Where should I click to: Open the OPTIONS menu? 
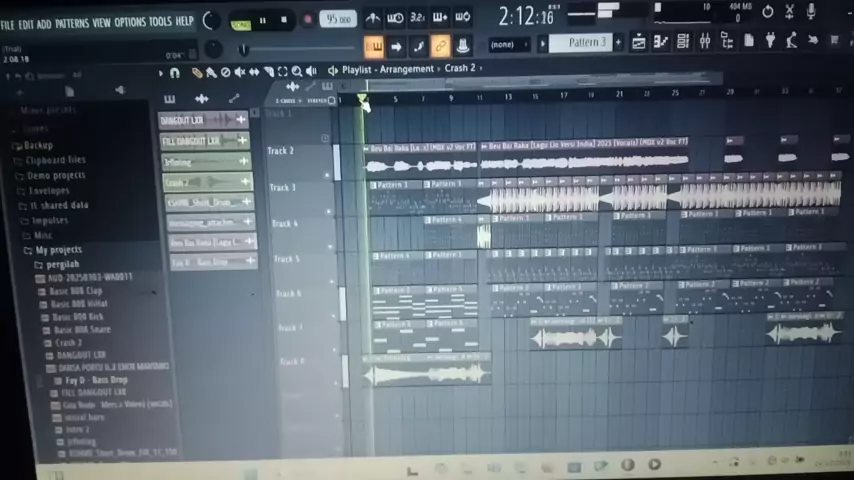coord(130,22)
